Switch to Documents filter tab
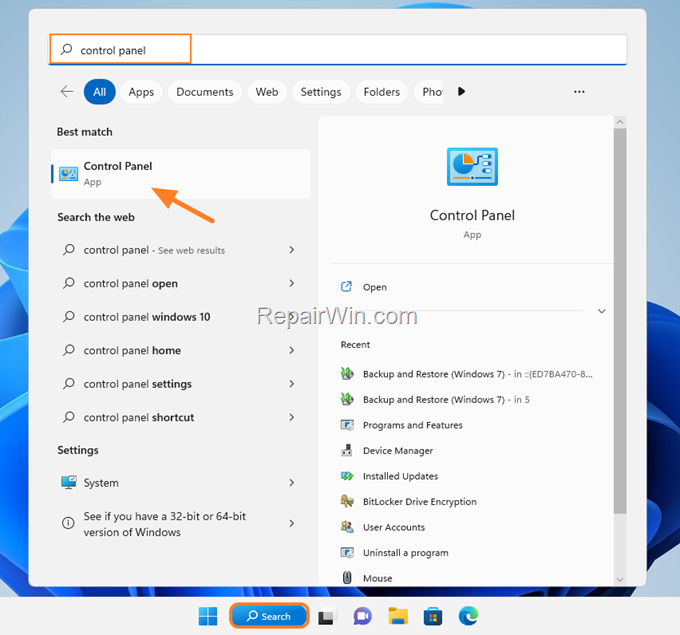The width and height of the screenshot is (680, 635). (205, 92)
